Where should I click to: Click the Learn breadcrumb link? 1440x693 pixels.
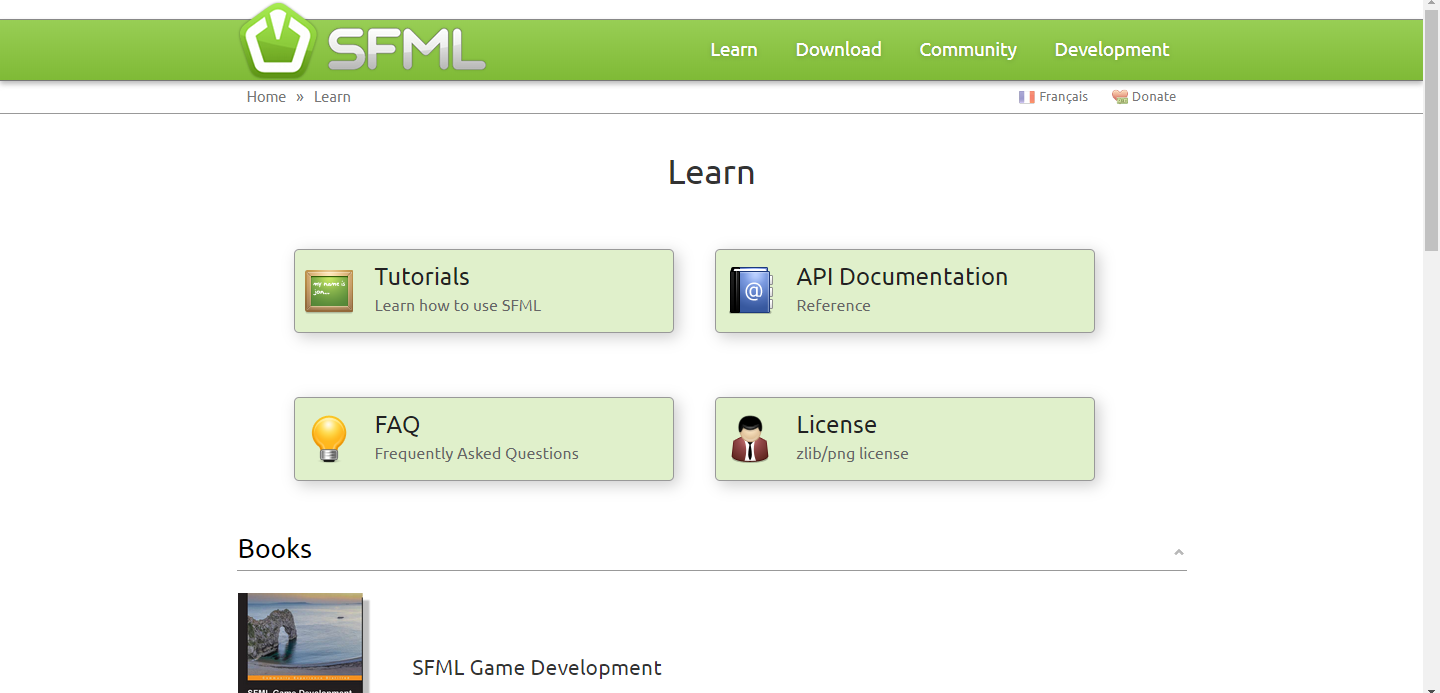click(332, 97)
